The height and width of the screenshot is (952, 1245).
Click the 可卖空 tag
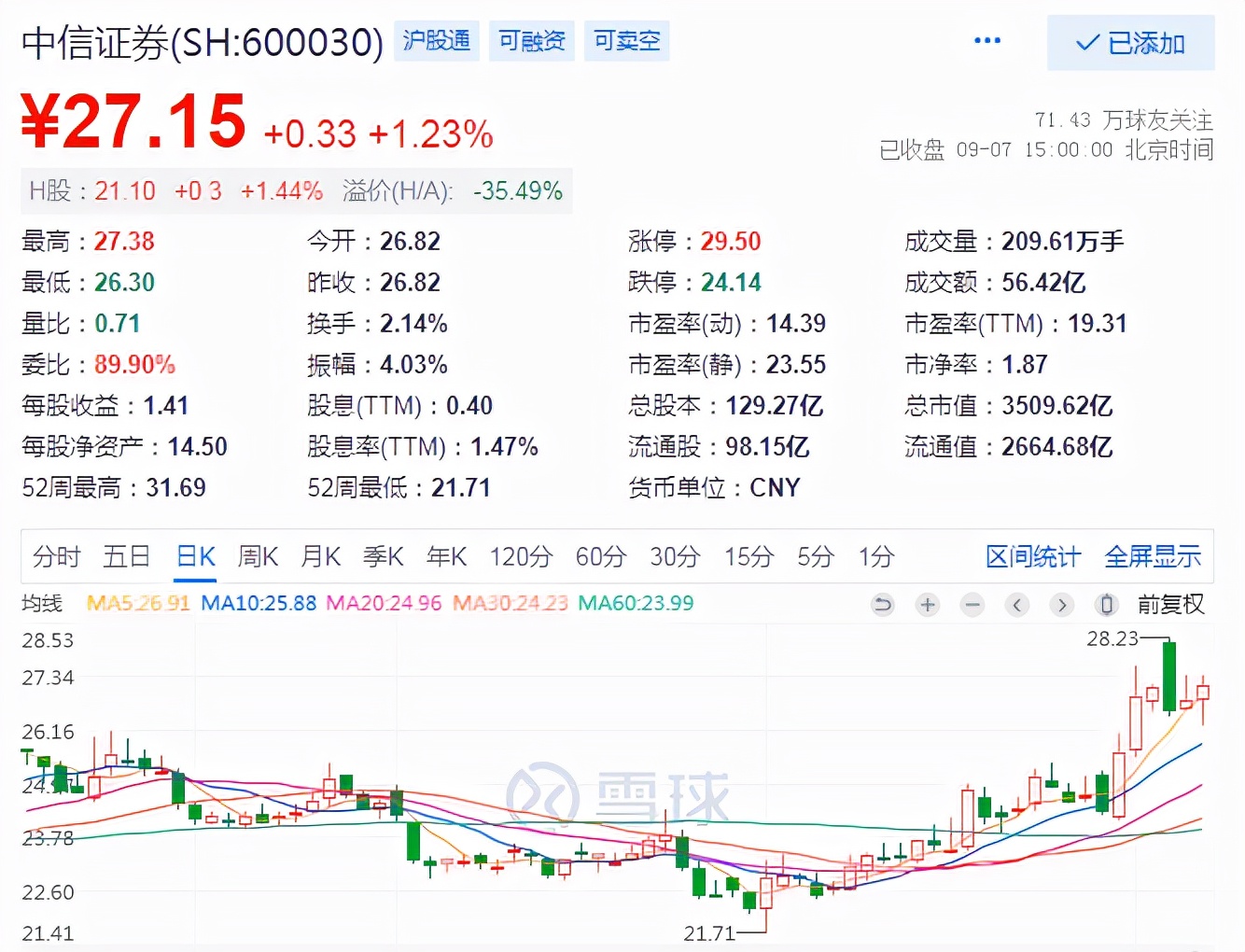[x=627, y=41]
